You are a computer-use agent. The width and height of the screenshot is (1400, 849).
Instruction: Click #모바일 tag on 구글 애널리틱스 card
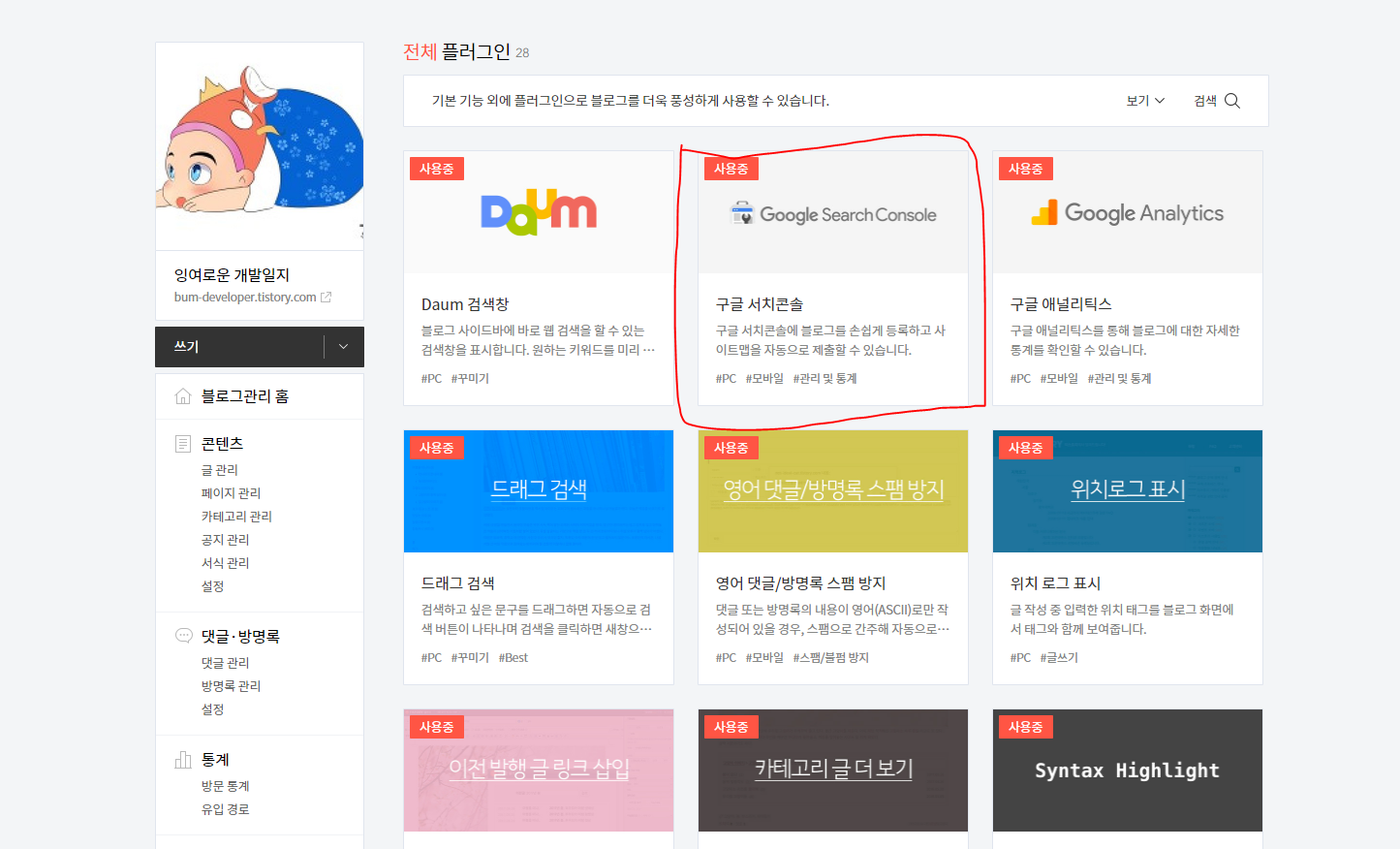point(1059,379)
